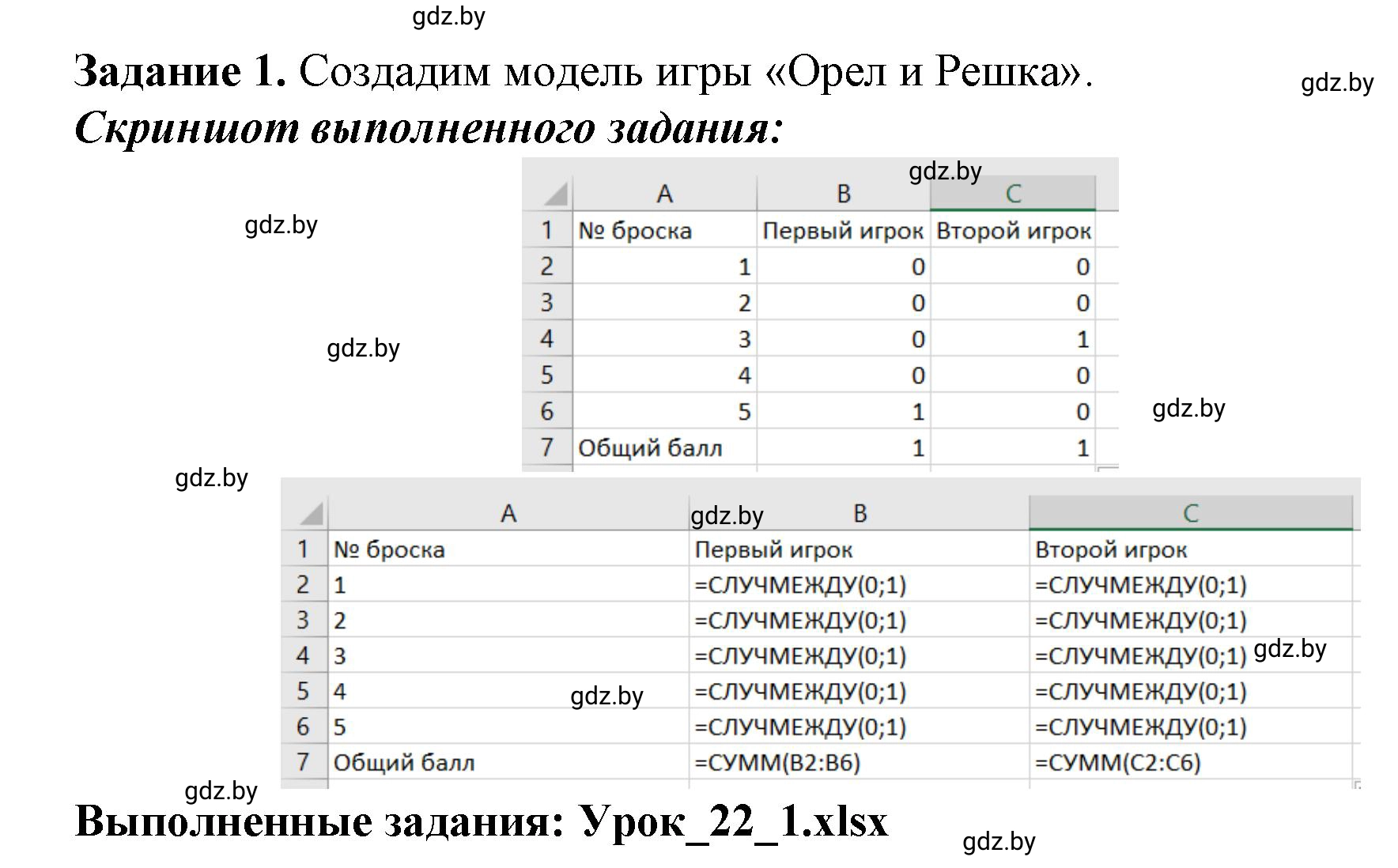Select the B2 =СЛУЧМЕЖДУ(0;1) formula cell
The width and height of the screenshot is (1398, 868).
point(860,584)
